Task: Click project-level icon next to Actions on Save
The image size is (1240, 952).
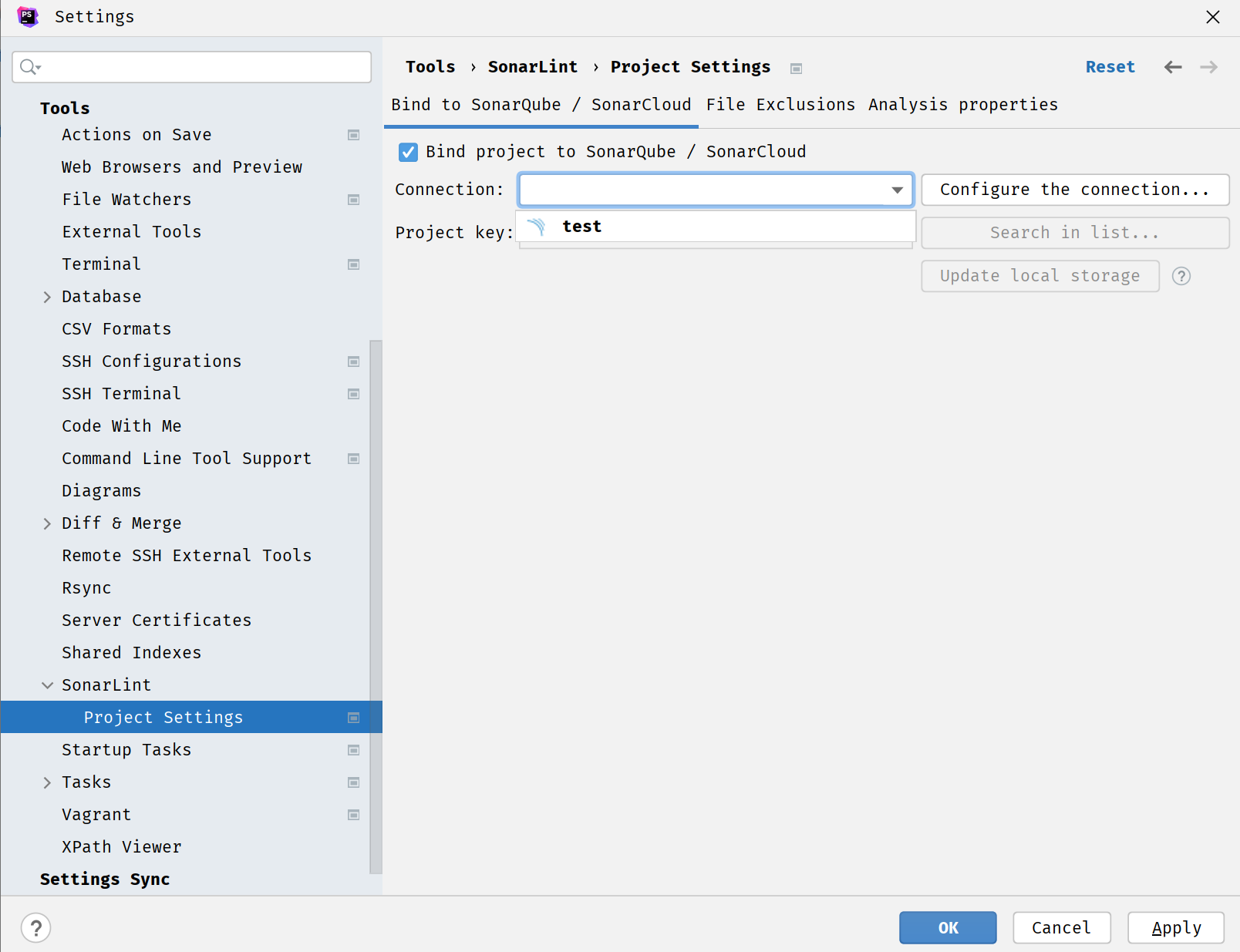Action: [354, 135]
